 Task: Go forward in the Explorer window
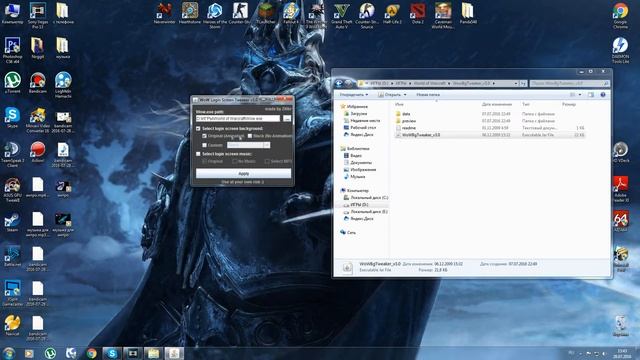tap(349, 83)
